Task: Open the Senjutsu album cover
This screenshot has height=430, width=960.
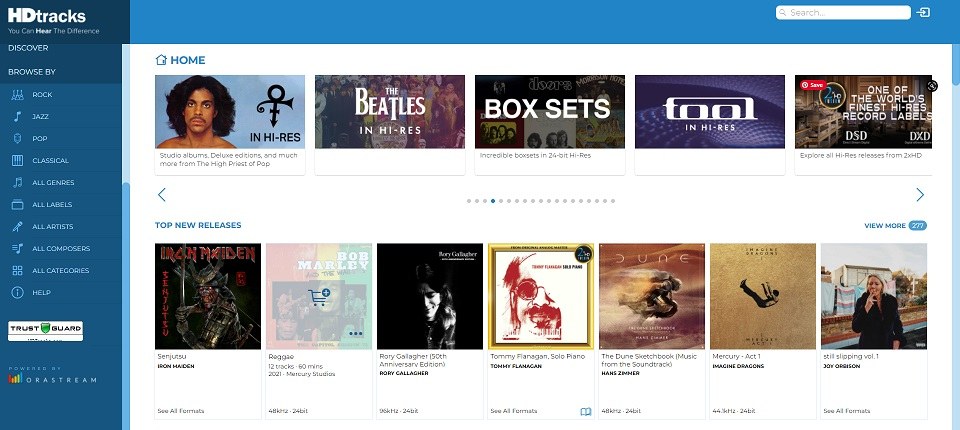Action: [208, 296]
